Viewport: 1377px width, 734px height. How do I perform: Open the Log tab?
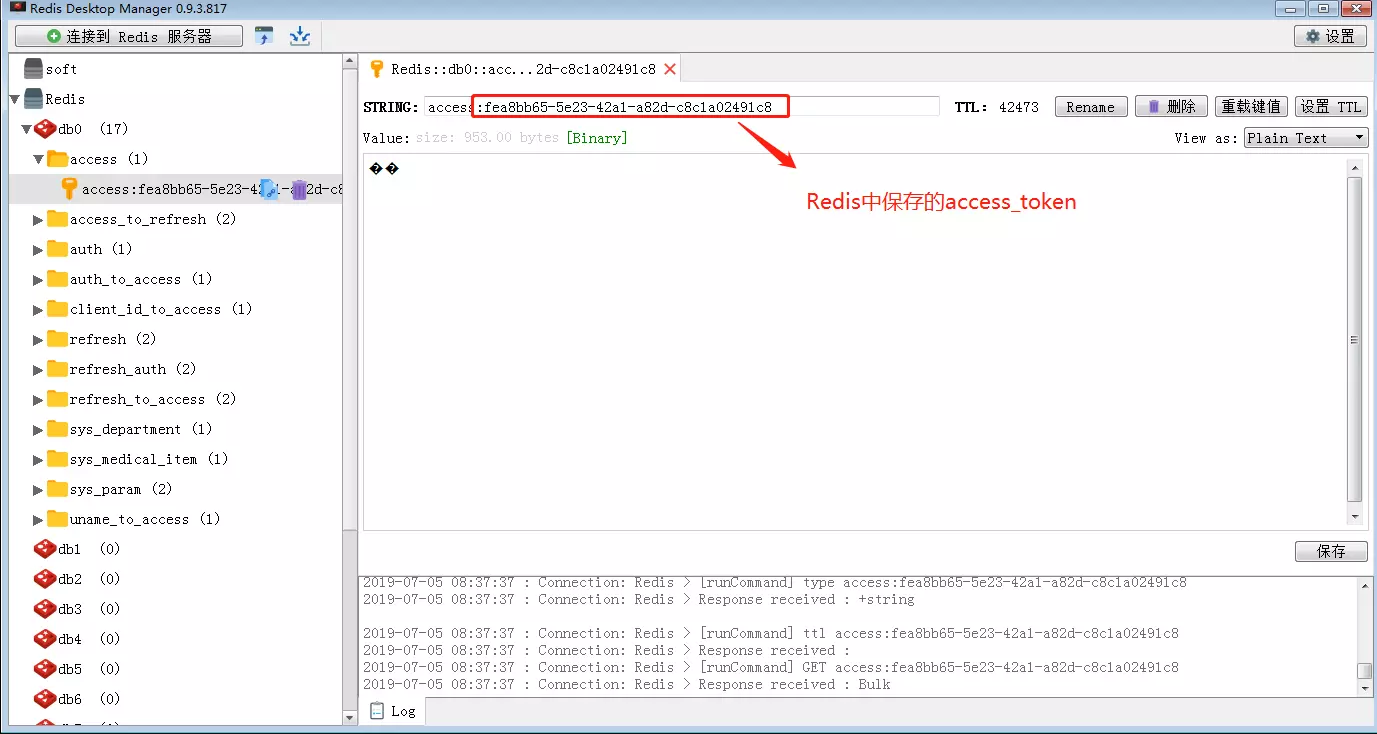(x=392, y=711)
